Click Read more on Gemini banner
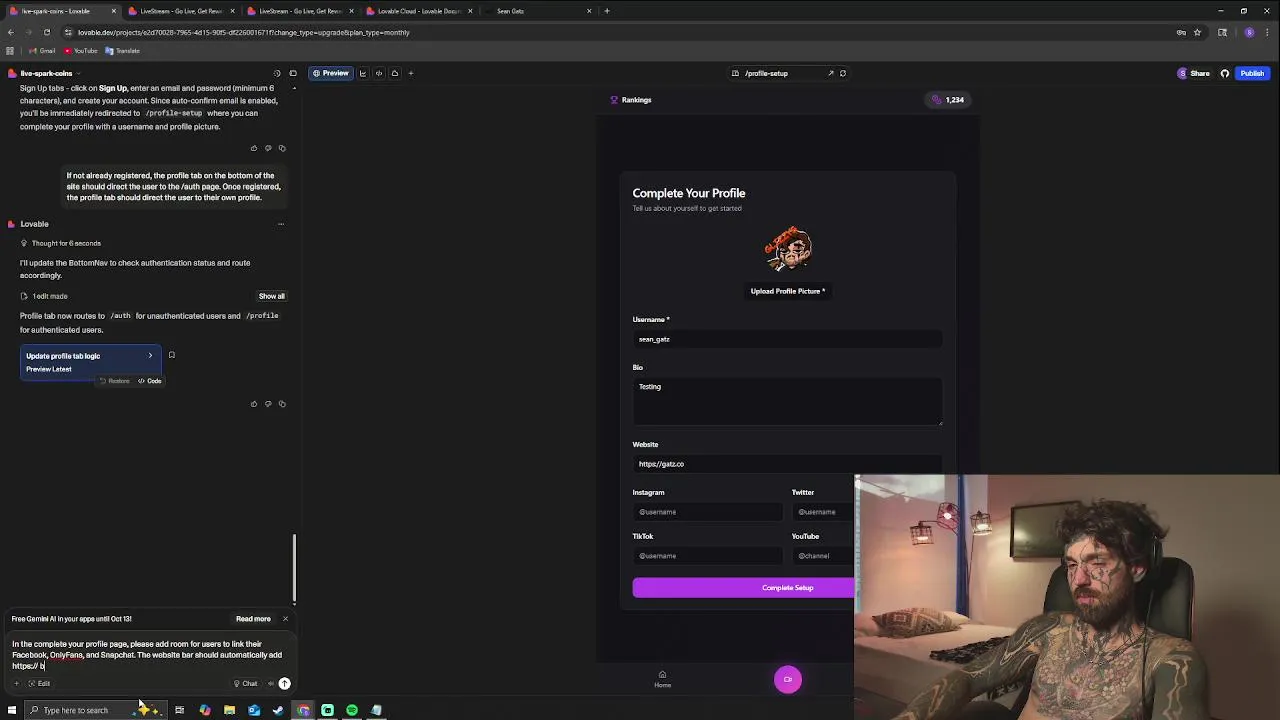This screenshot has width=1280, height=720. click(253, 619)
